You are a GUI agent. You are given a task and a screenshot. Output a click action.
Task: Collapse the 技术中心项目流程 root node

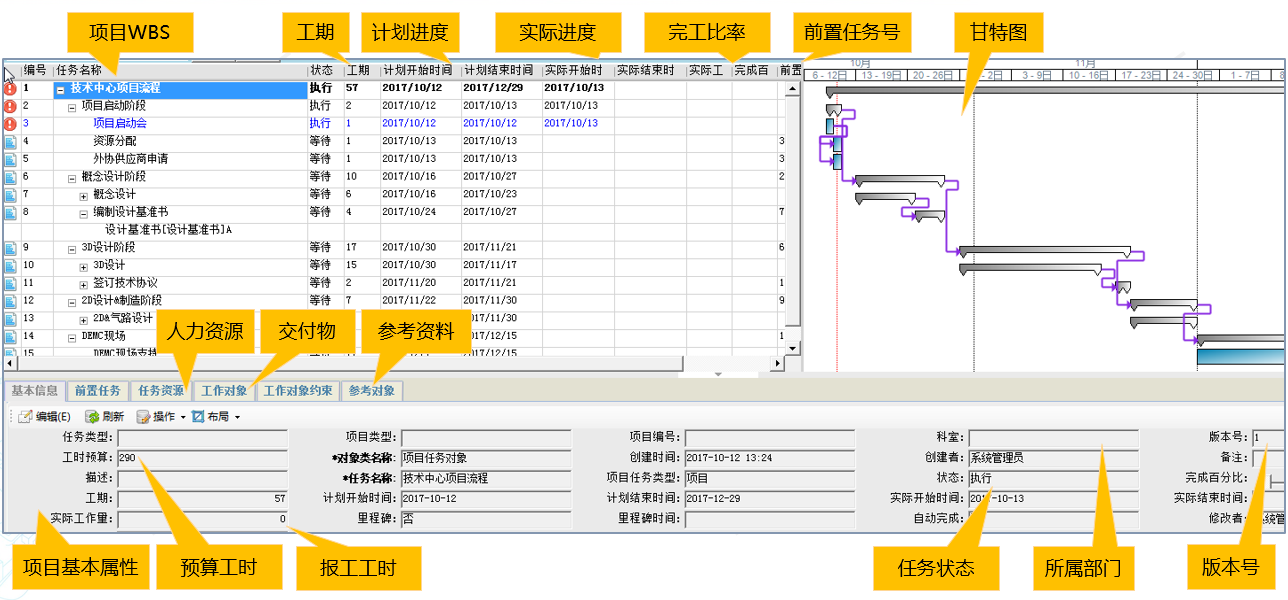click(x=61, y=89)
